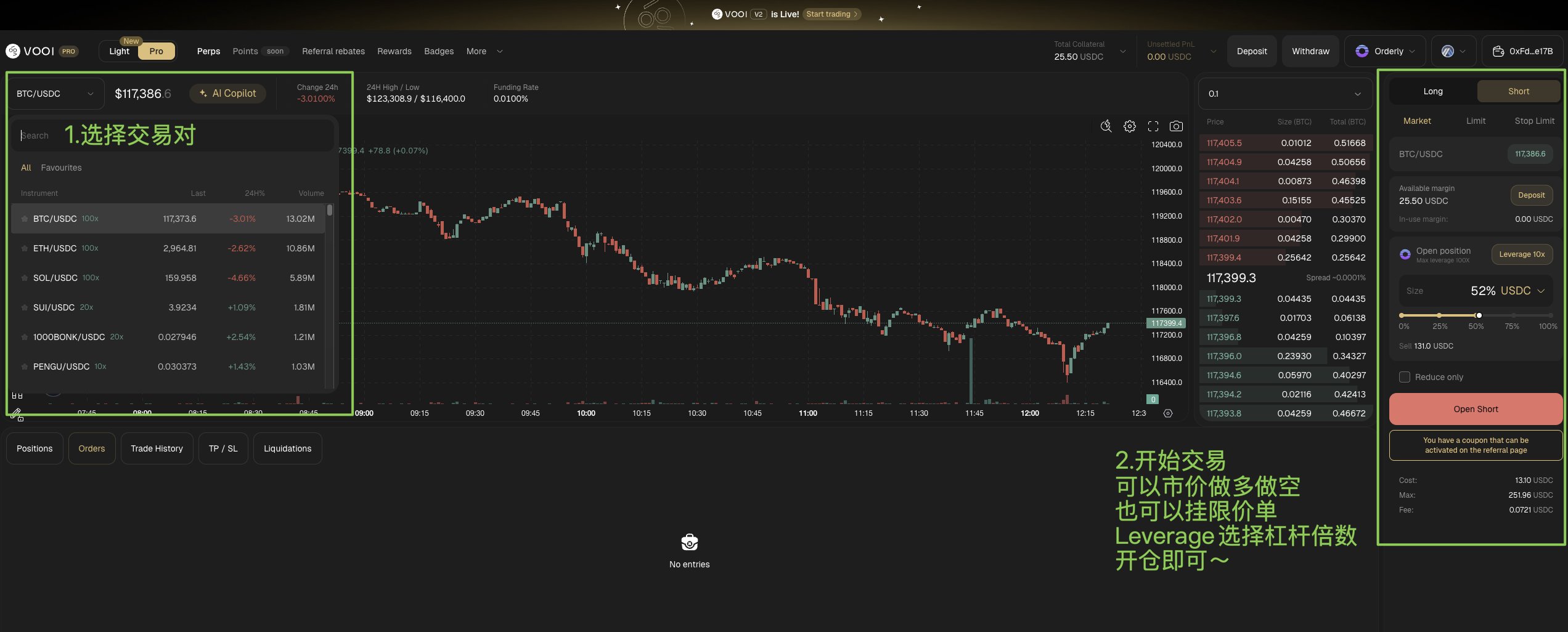
Task: Click the size slider handle at 52%
Action: click(1479, 315)
